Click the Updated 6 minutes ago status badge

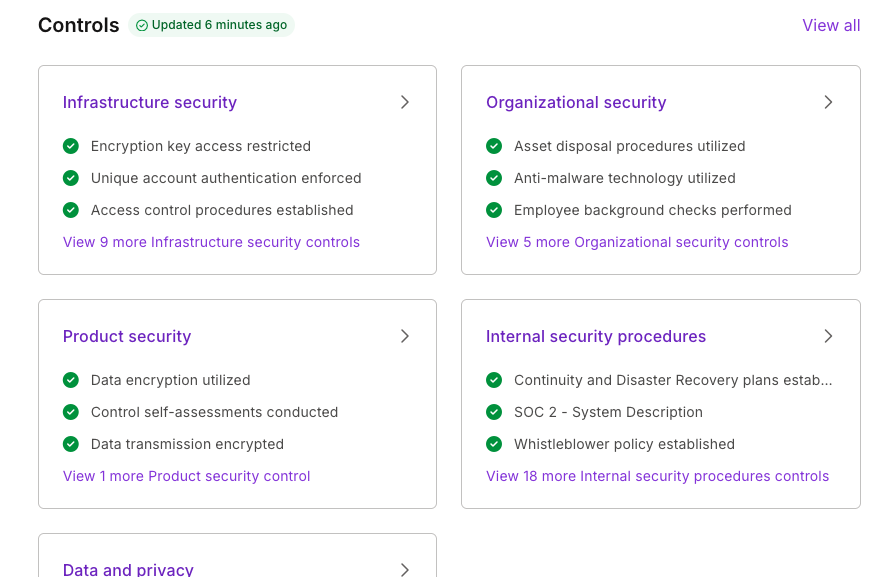(211, 25)
